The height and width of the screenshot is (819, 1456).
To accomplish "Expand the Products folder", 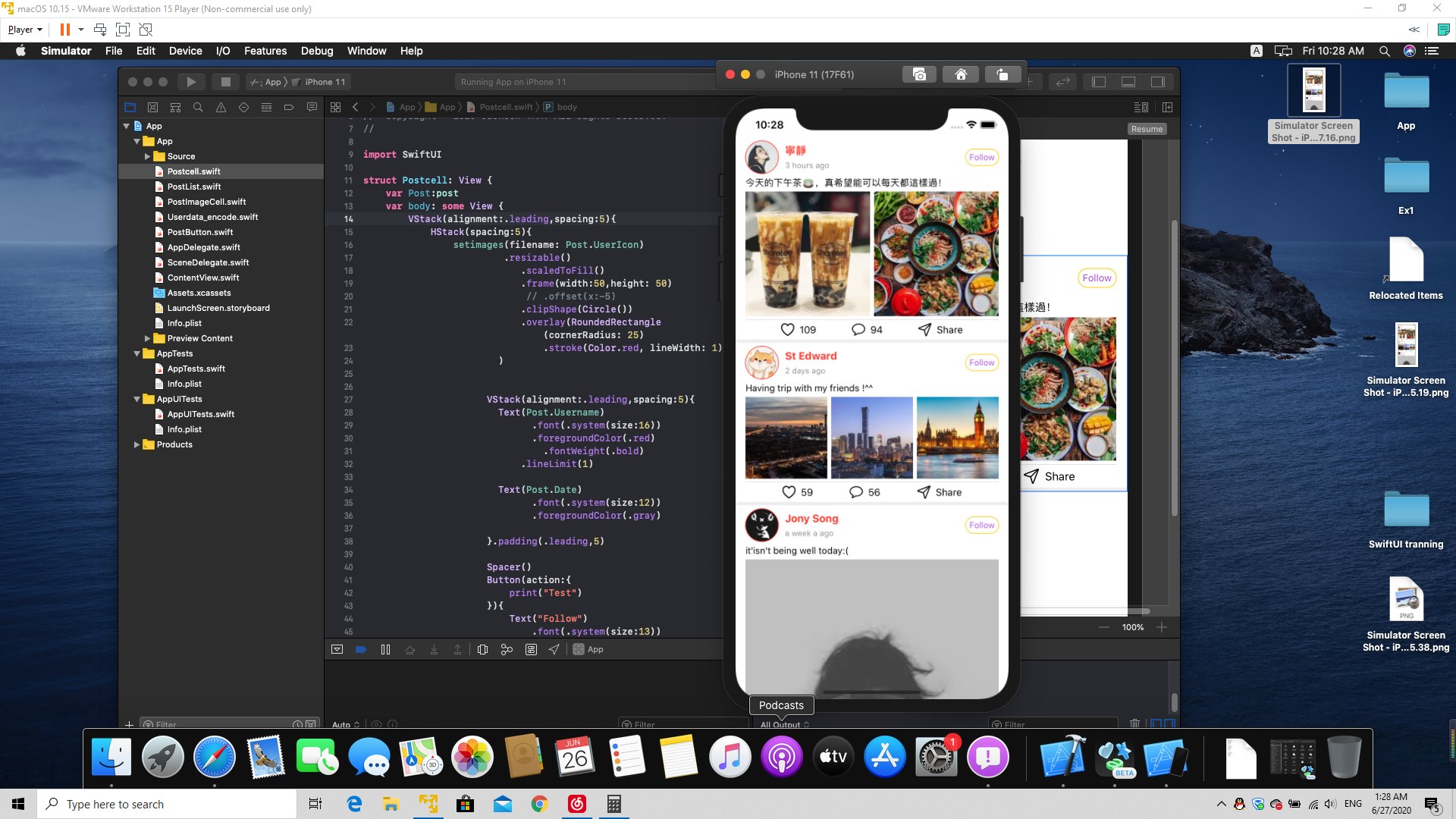I will (x=137, y=444).
